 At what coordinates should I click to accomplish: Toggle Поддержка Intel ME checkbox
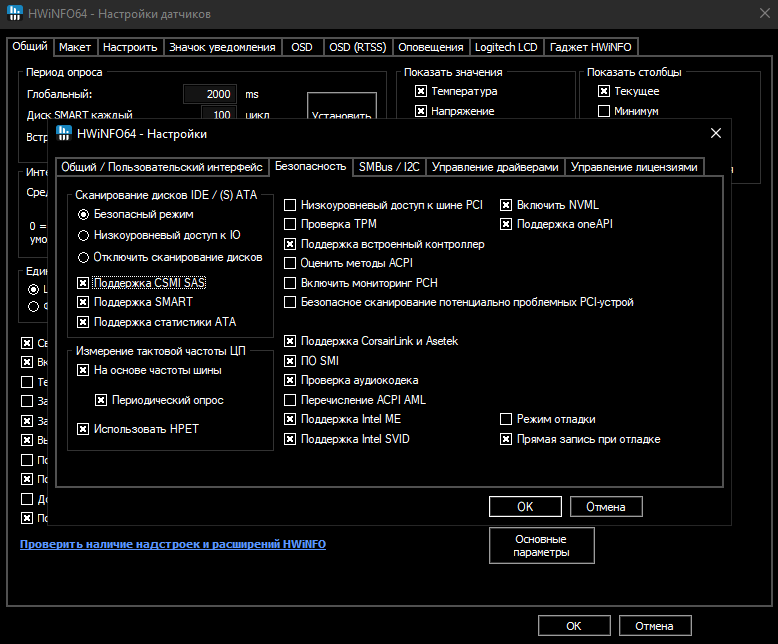point(290,419)
